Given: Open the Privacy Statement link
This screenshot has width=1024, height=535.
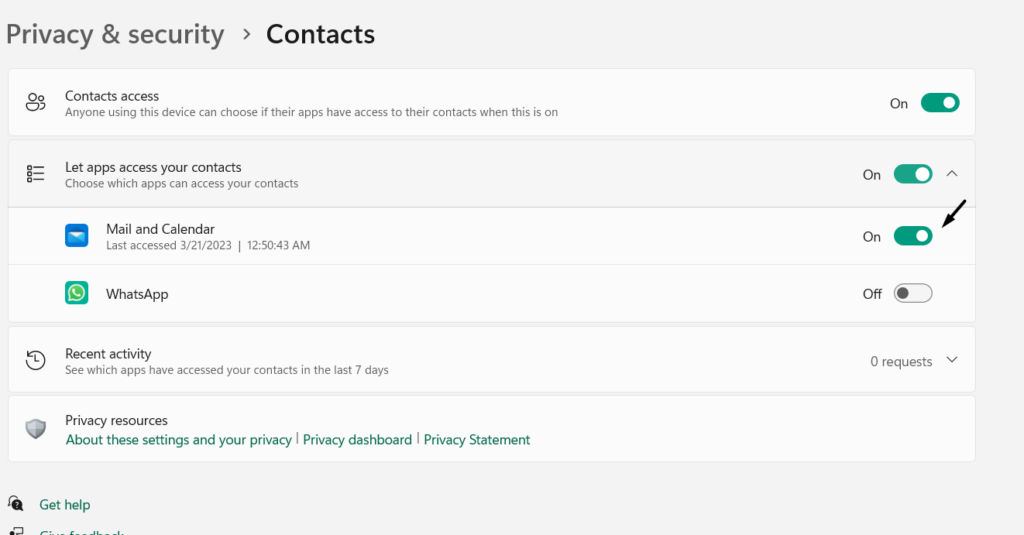Looking at the screenshot, I should click(x=477, y=440).
